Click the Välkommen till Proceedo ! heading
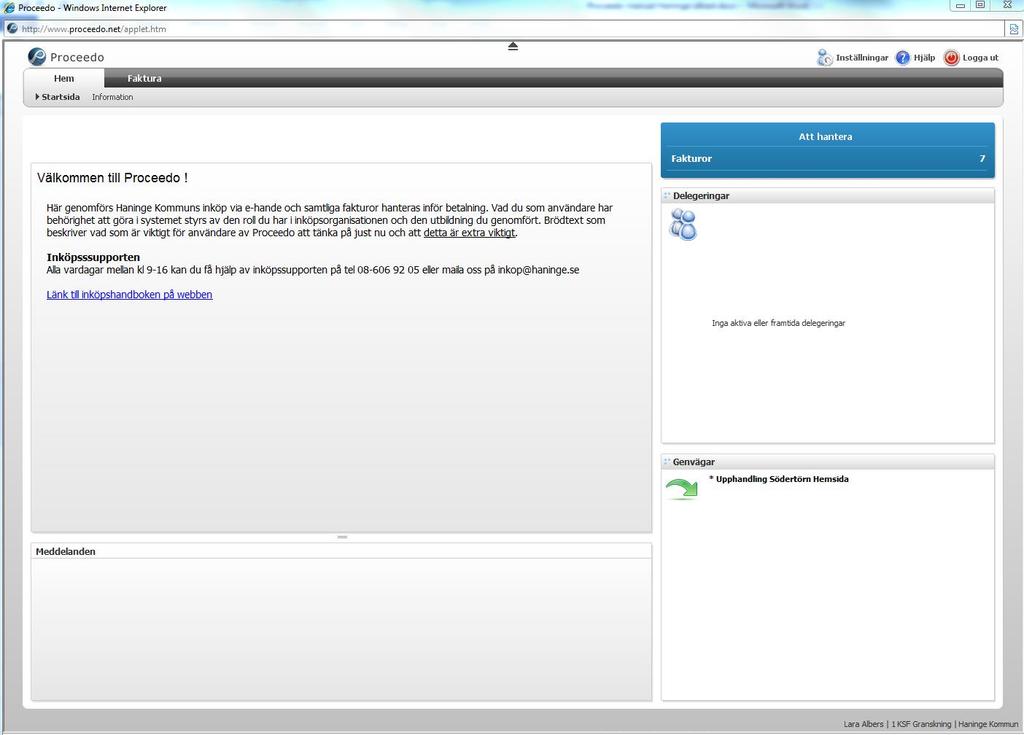 [x=112, y=178]
